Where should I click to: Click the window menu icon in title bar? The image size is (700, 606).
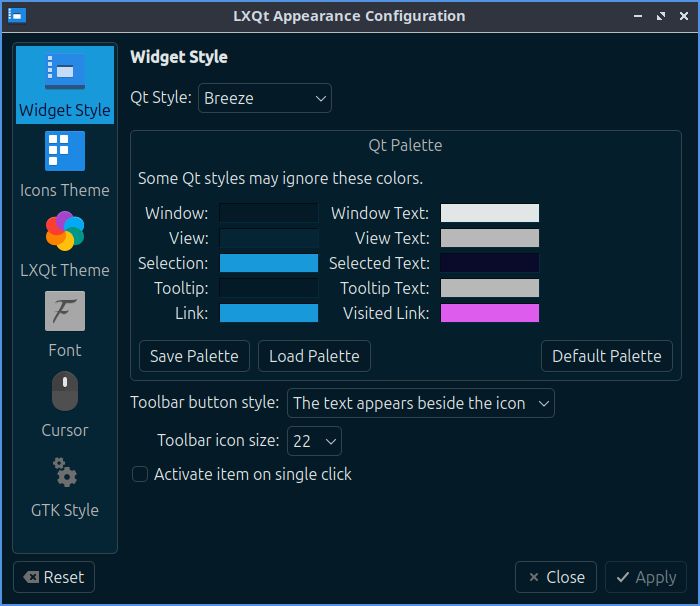[17, 16]
